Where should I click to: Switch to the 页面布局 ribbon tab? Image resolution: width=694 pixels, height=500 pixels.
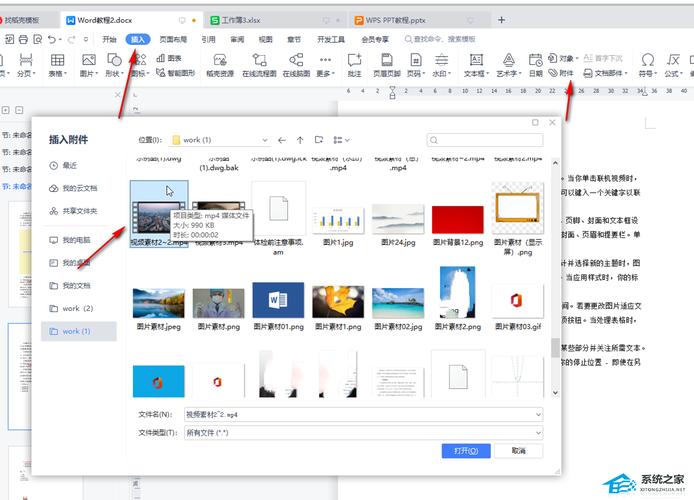(173, 39)
